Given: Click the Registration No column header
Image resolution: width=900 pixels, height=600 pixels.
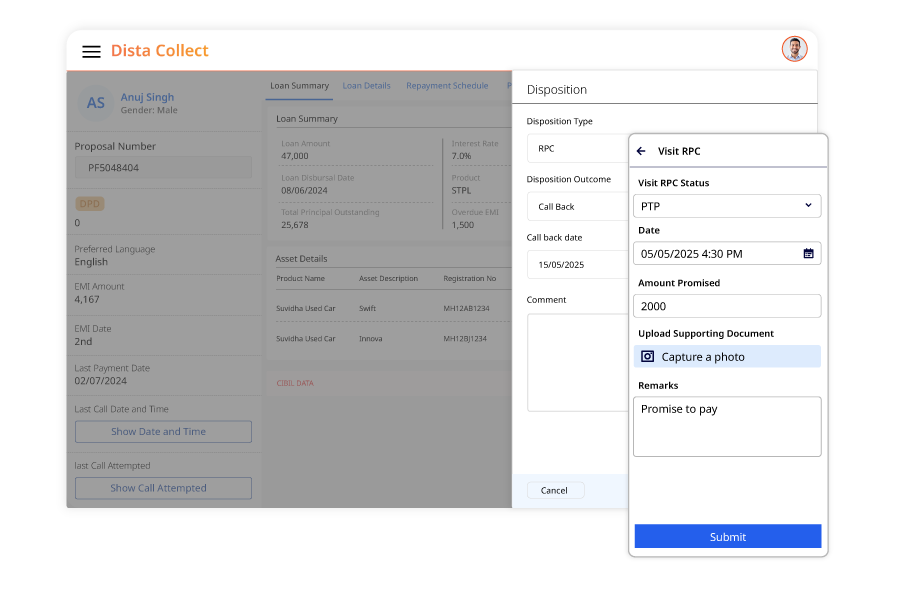Looking at the screenshot, I should 470,278.
